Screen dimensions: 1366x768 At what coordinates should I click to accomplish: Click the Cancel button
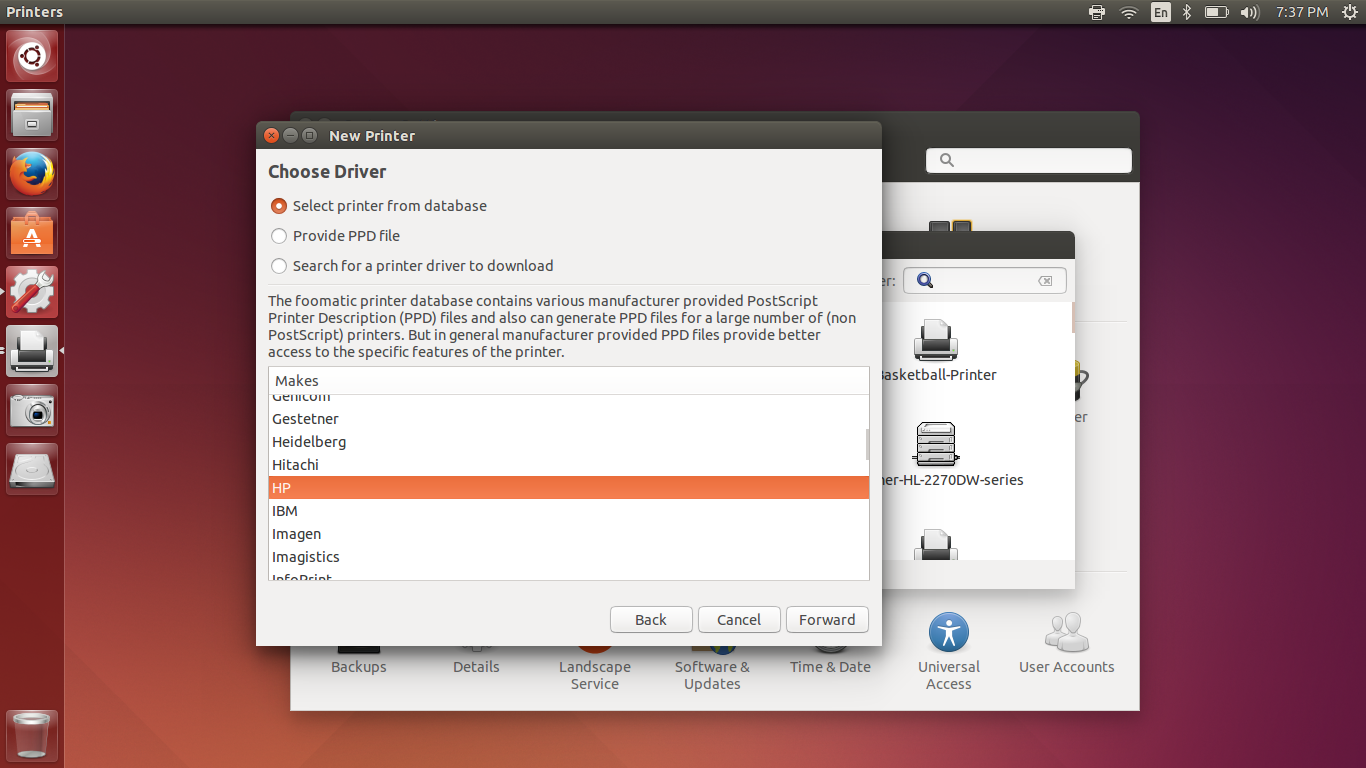coord(739,620)
